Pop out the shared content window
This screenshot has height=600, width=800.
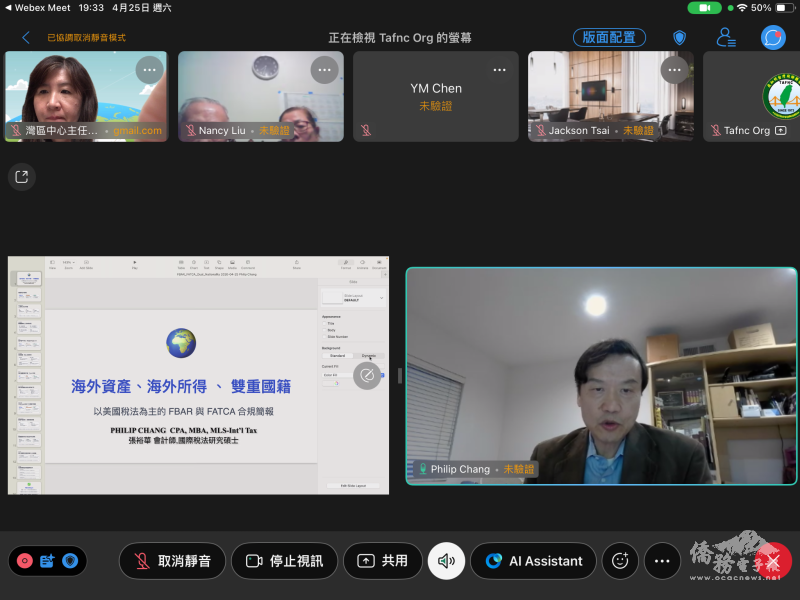point(21,177)
